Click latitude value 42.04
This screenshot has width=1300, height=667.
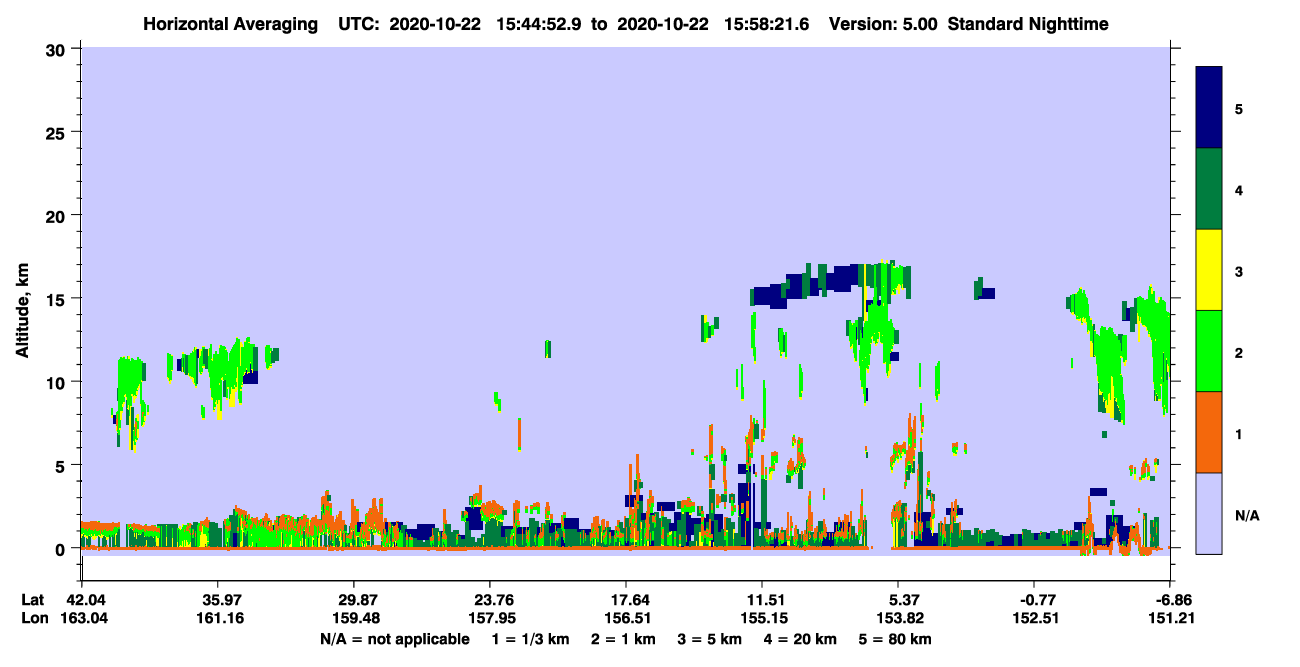[x=81, y=600]
